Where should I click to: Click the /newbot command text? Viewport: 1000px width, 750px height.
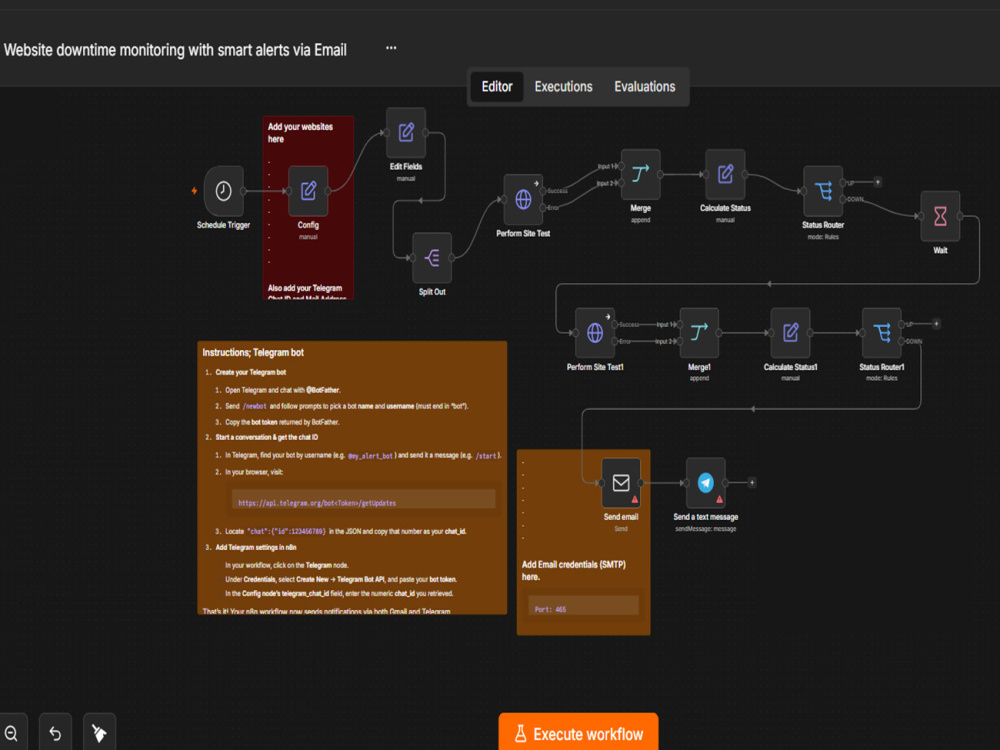[254, 406]
